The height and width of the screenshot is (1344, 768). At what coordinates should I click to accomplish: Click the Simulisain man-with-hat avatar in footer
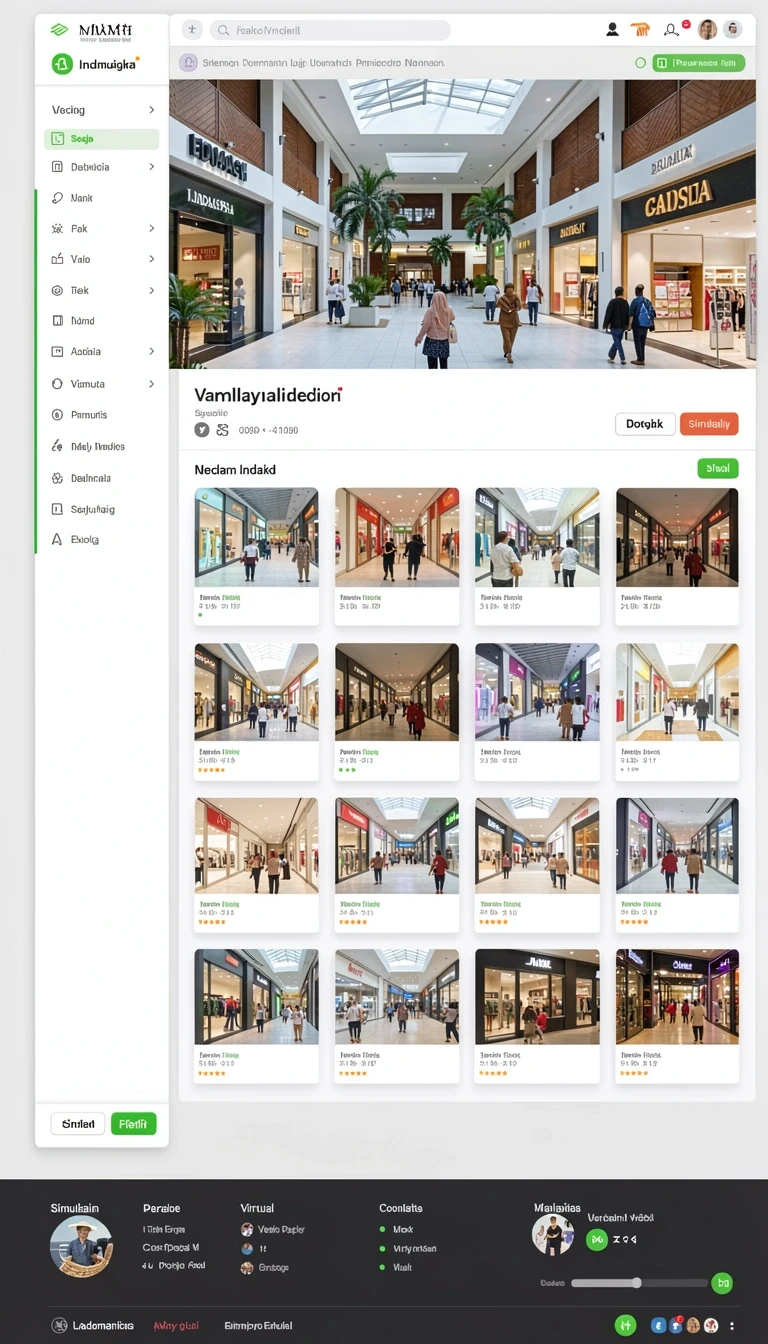[81, 1246]
